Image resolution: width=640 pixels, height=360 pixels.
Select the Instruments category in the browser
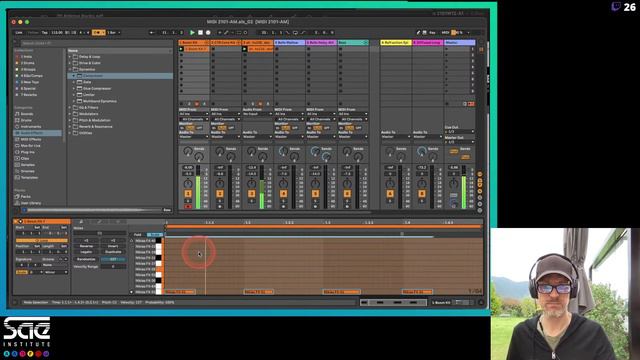pyautogui.click(x=31, y=127)
